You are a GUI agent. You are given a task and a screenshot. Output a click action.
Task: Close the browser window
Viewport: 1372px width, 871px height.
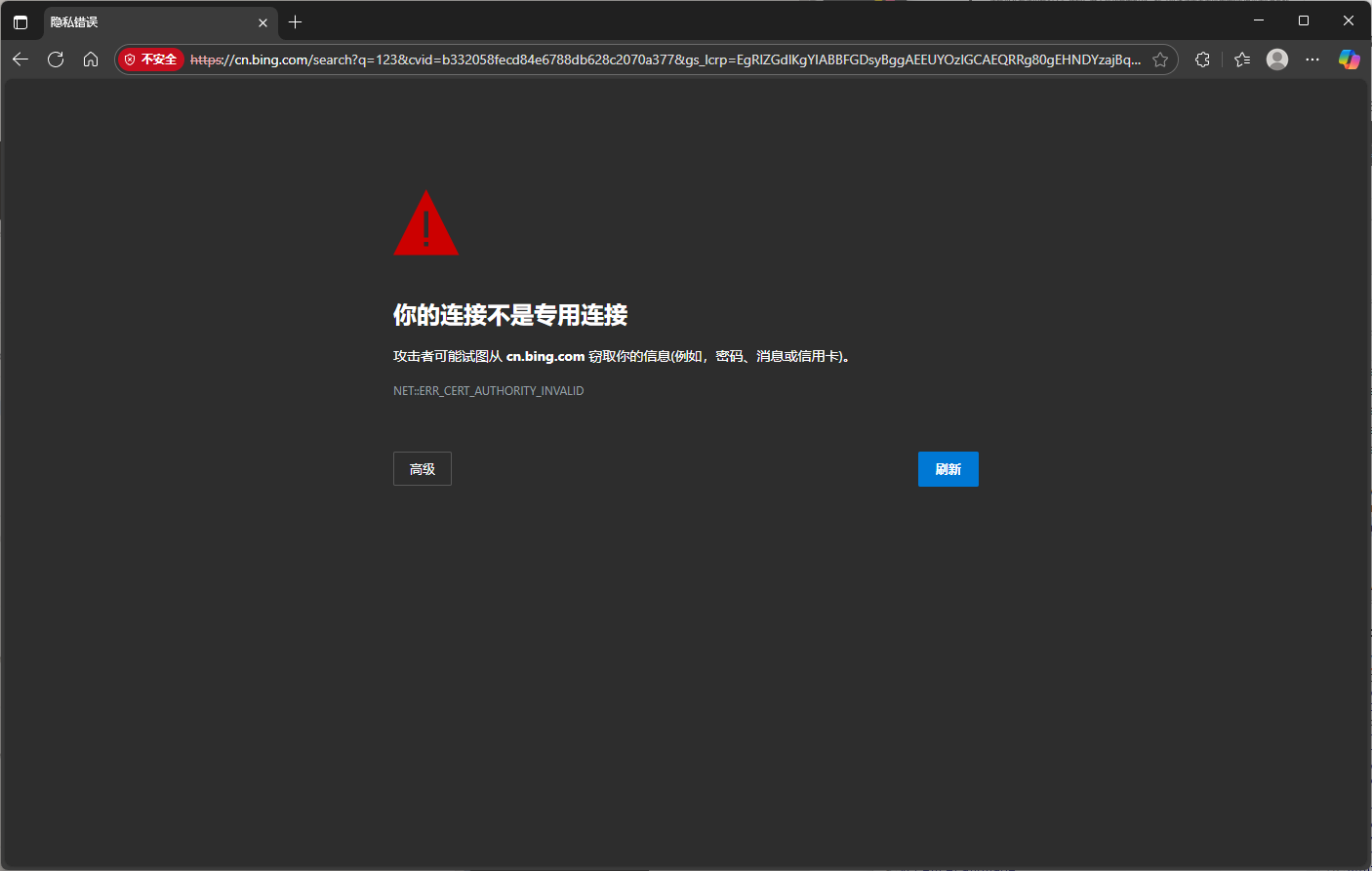click(x=1349, y=20)
